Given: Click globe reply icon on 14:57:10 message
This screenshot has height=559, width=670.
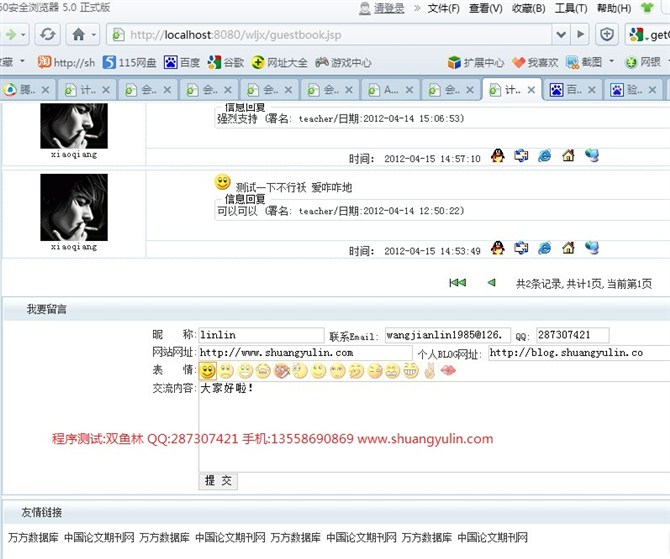Looking at the screenshot, I should click(x=592, y=156).
